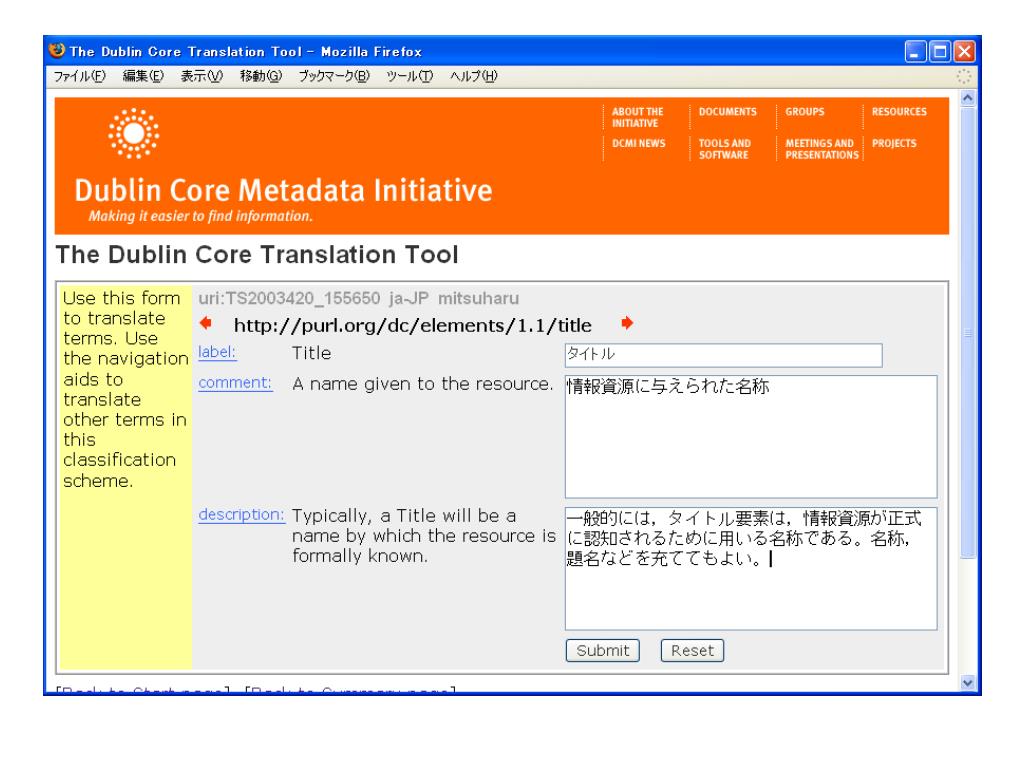Focus the description translation textarea

(x=751, y=569)
